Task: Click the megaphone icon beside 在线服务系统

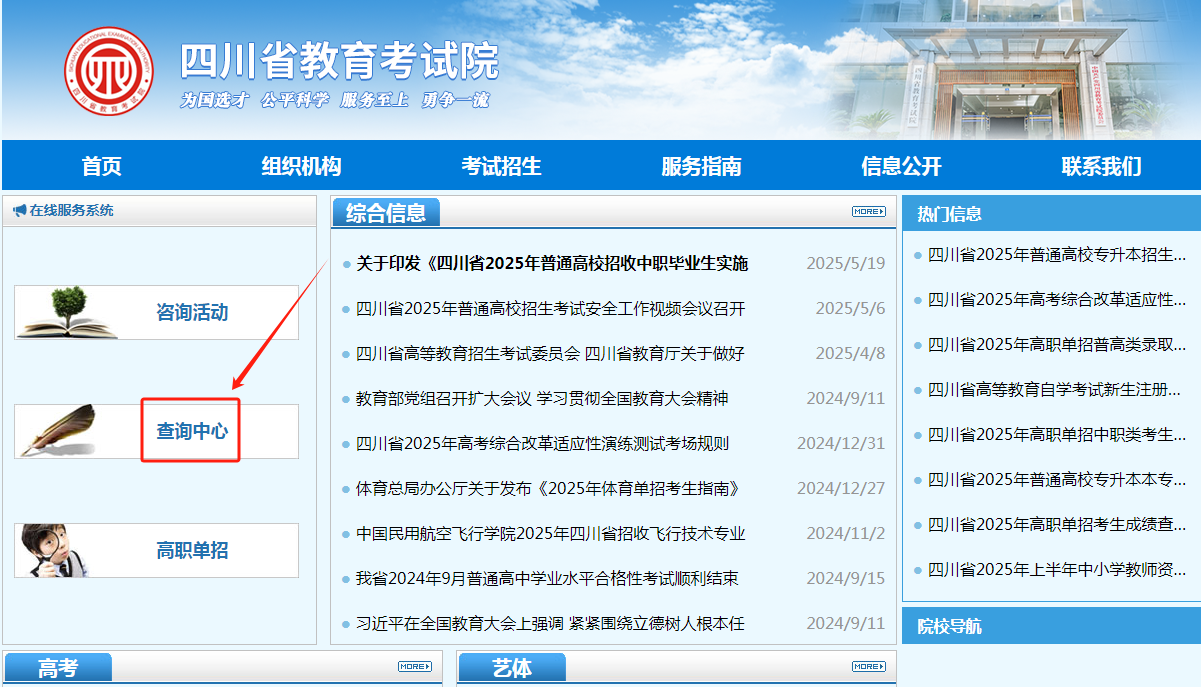Action: pos(19,211)
